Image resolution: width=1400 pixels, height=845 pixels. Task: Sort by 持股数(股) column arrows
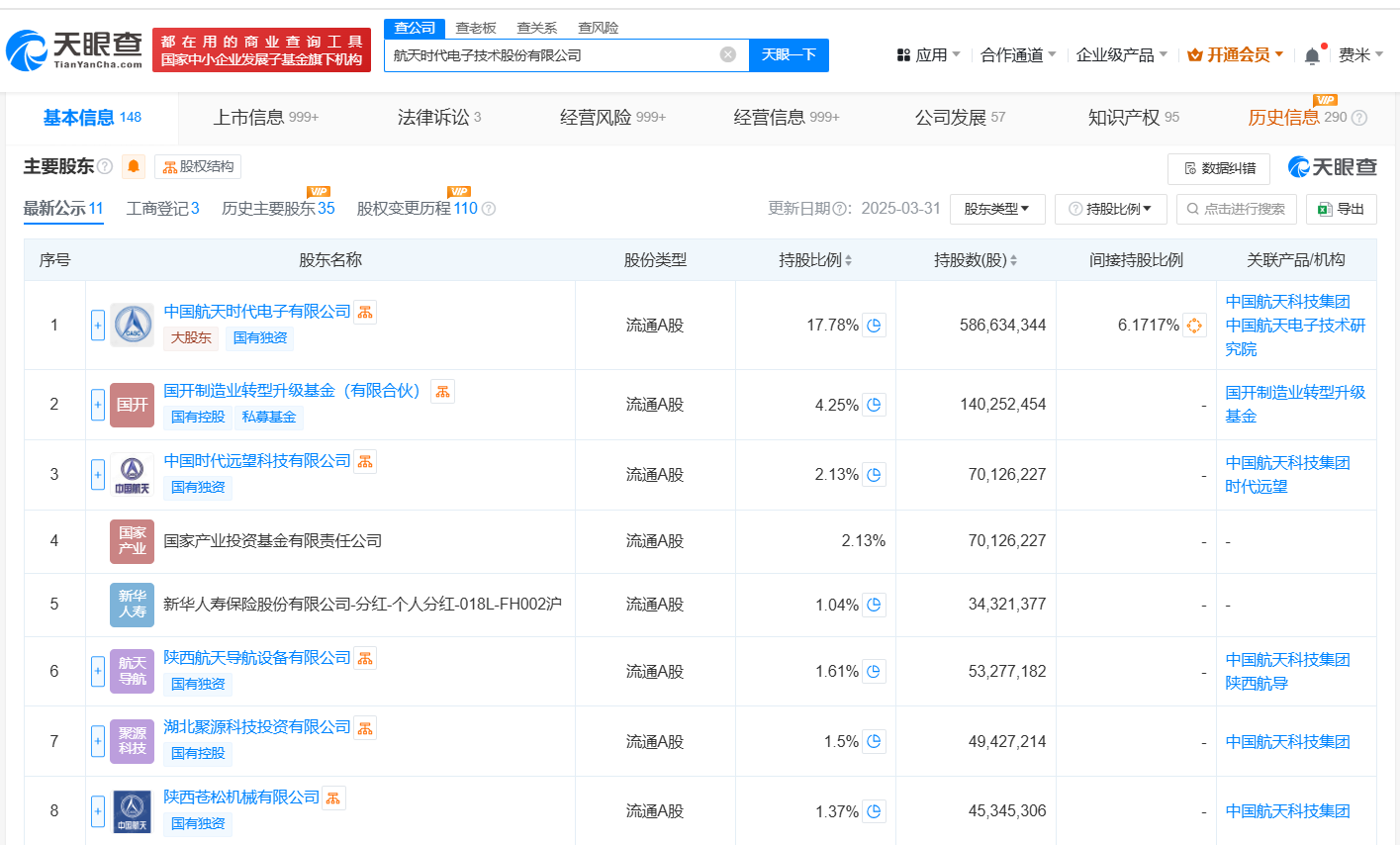(x=1013, y=260)
